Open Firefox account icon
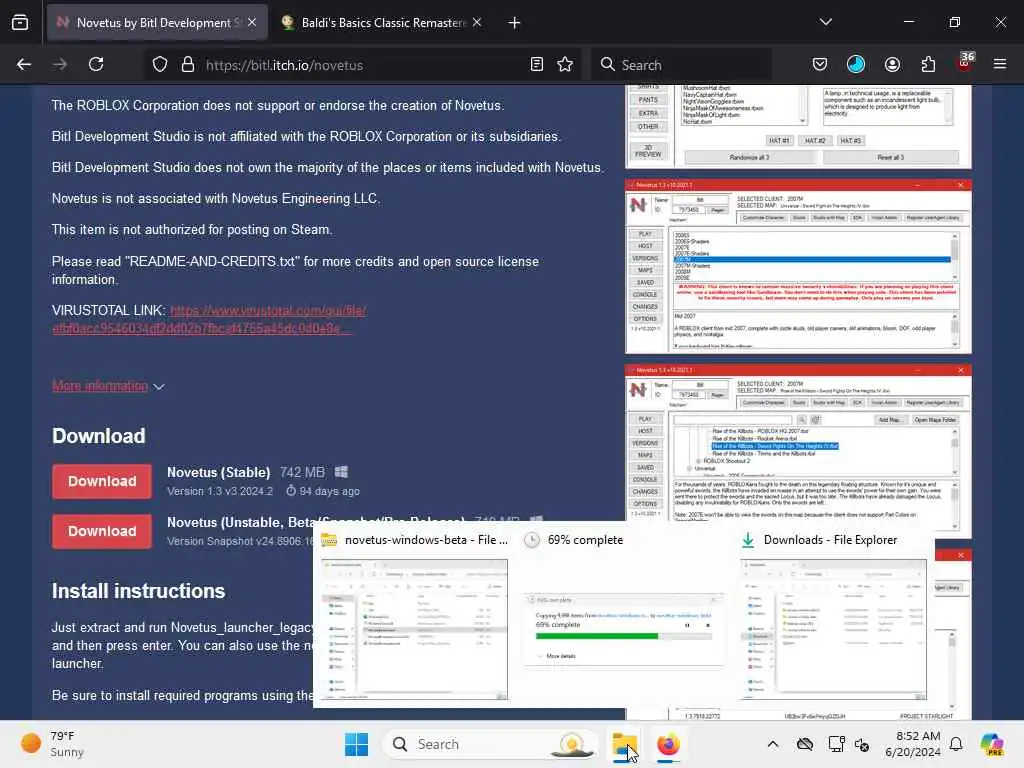Screen dimensions: 1024x768 [892, 65]
